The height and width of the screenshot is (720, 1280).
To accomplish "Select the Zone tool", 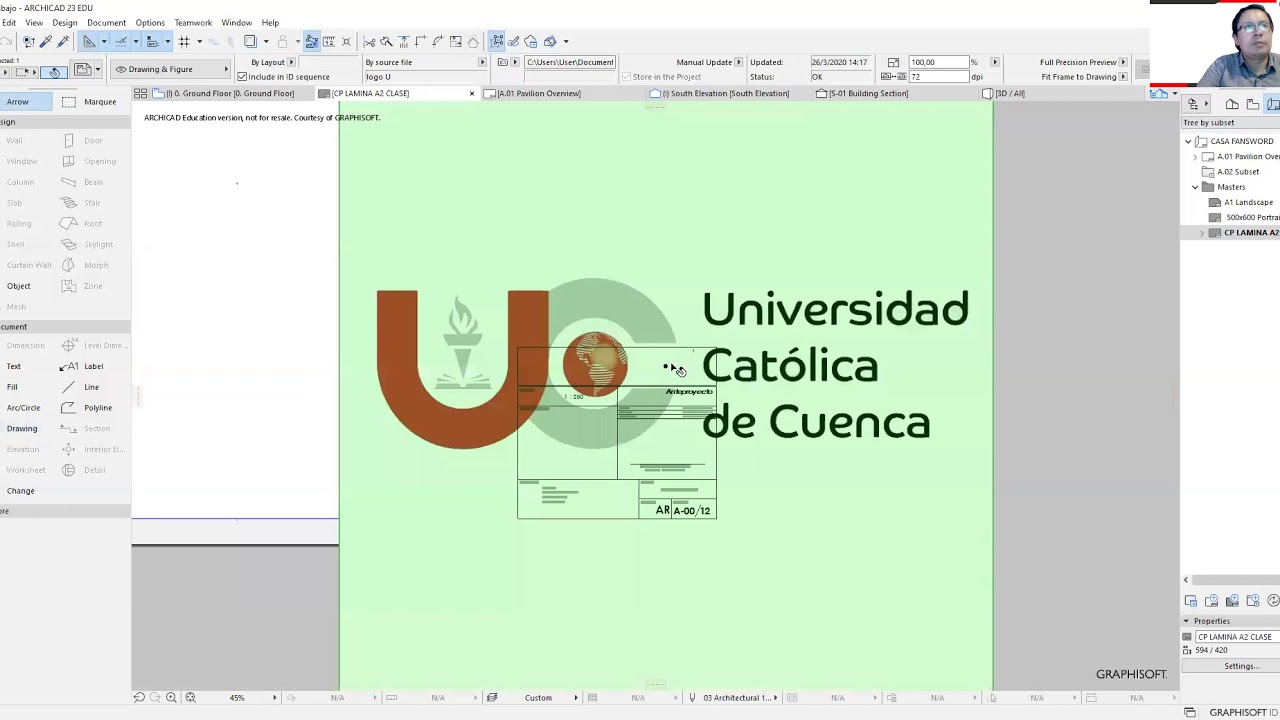I will (x=83, y=286).
